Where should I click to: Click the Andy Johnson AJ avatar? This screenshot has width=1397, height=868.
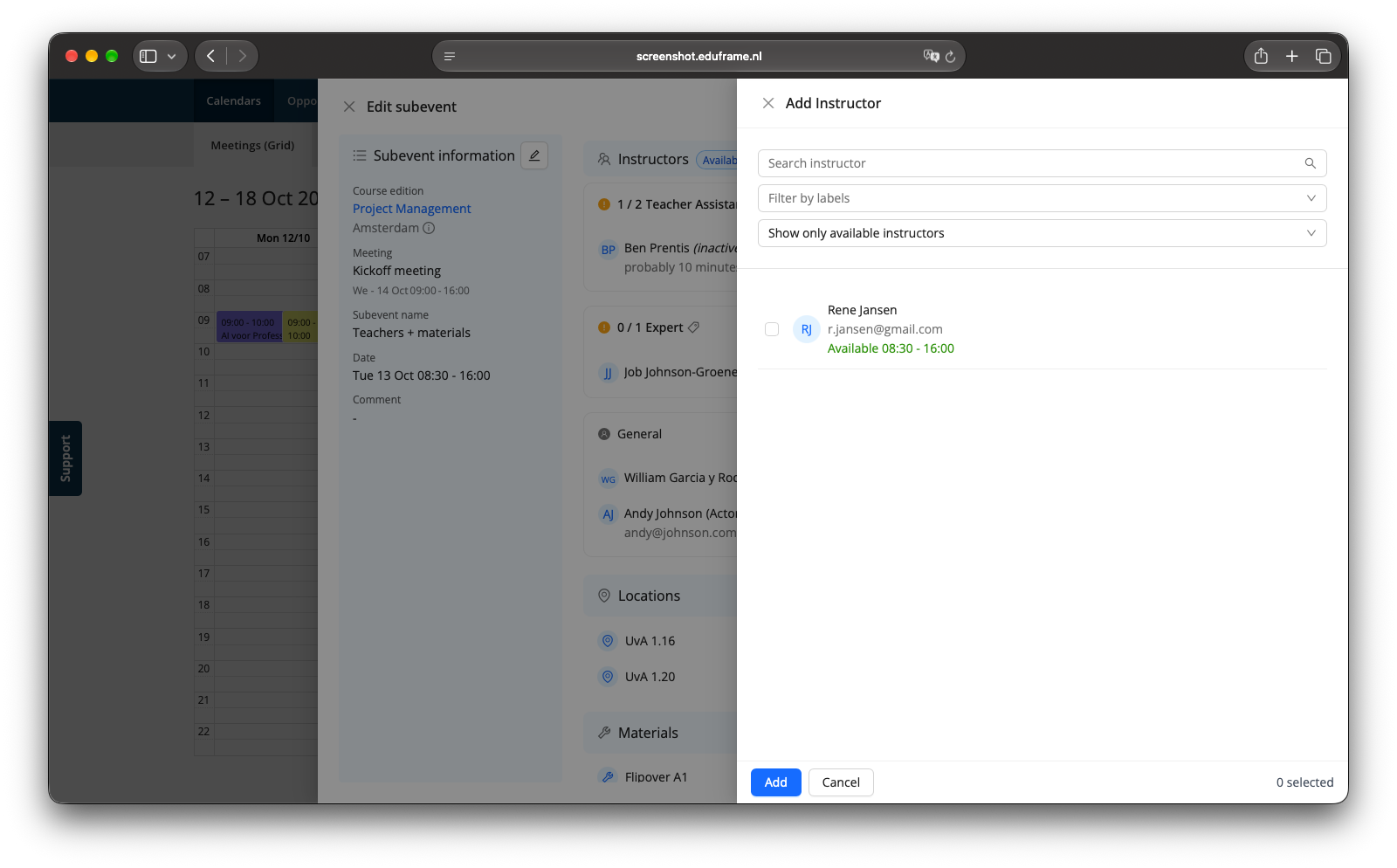[x=609, y=514]
